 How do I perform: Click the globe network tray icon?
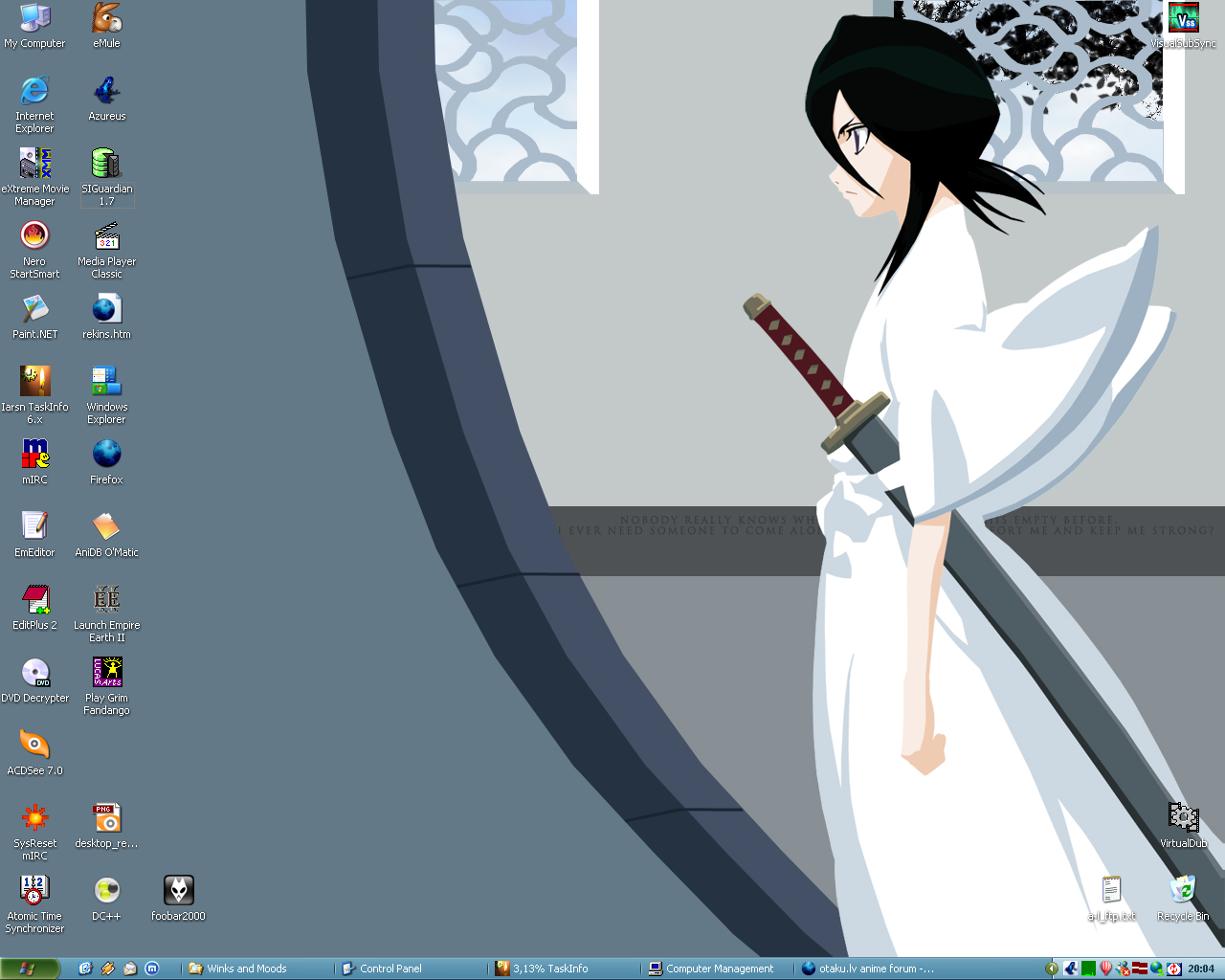pos(1157,969)
